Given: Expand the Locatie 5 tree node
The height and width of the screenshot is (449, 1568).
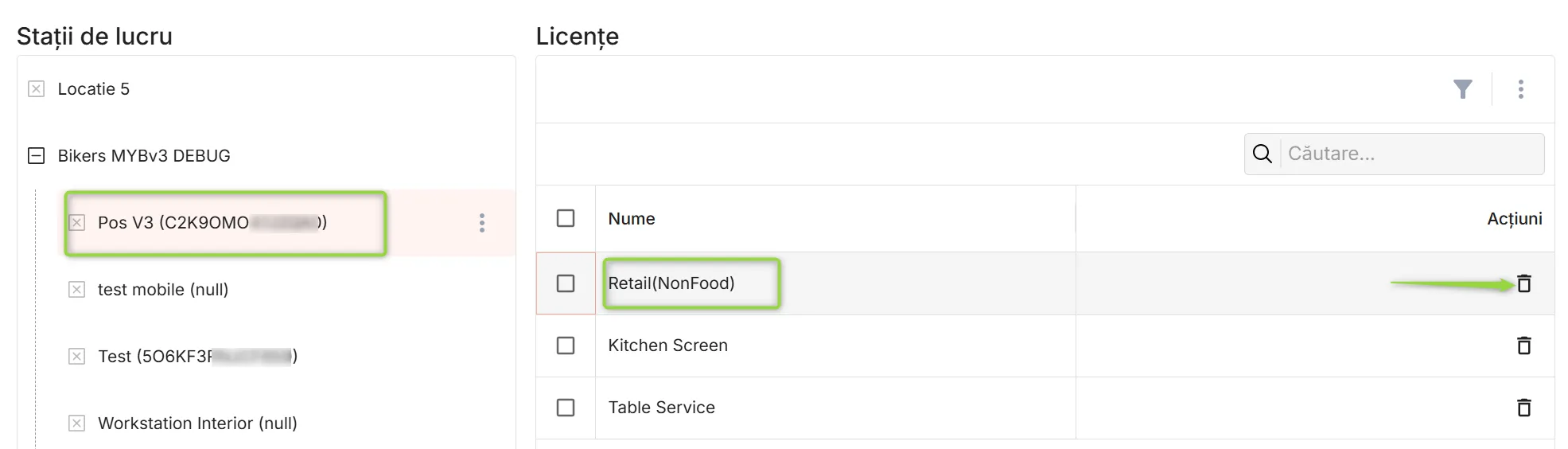Looking at the screenshot, I should pyautogui.click(x=36, y=88).
